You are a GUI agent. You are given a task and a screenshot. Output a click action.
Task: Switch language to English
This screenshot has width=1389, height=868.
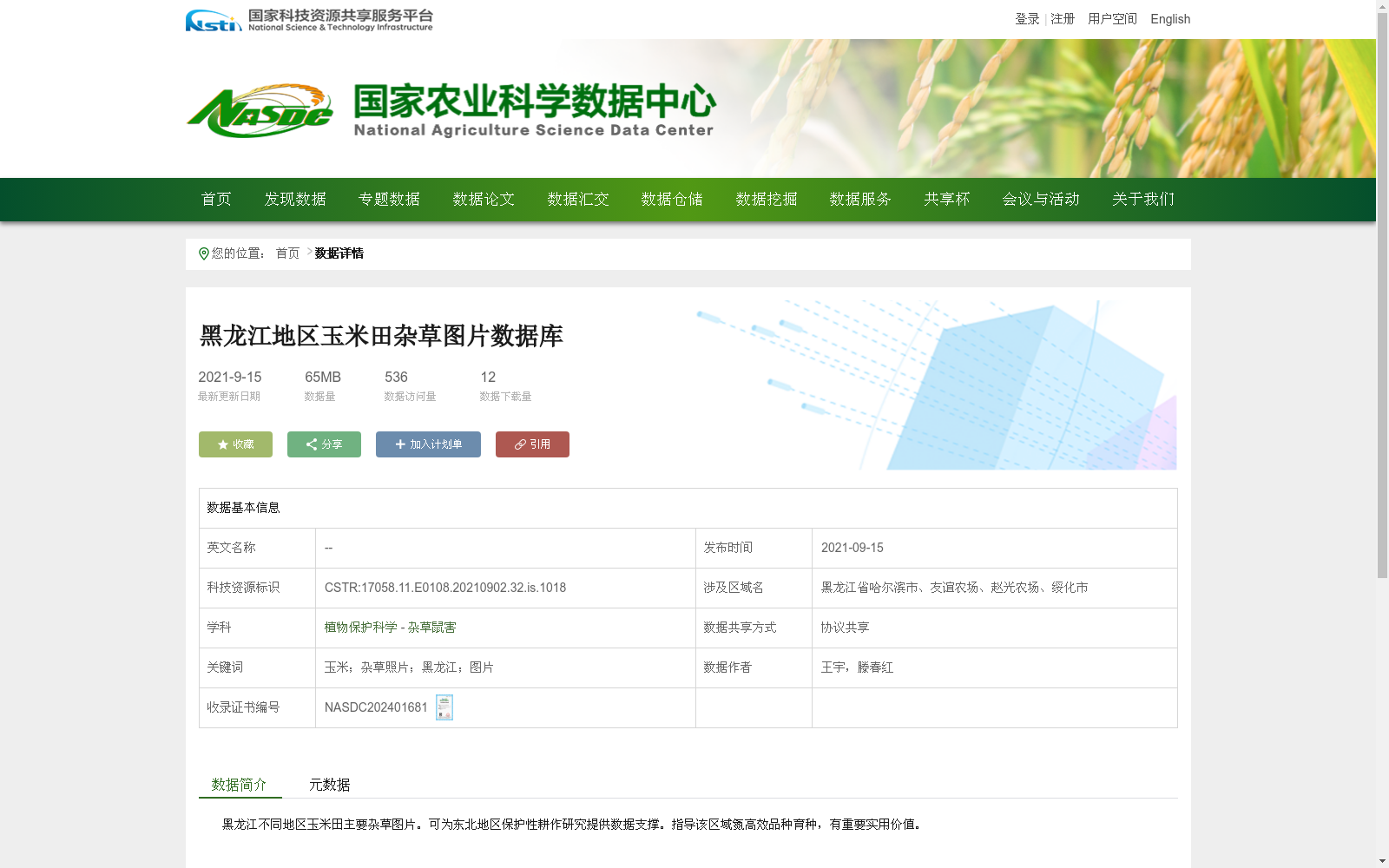coord(1170,19)
